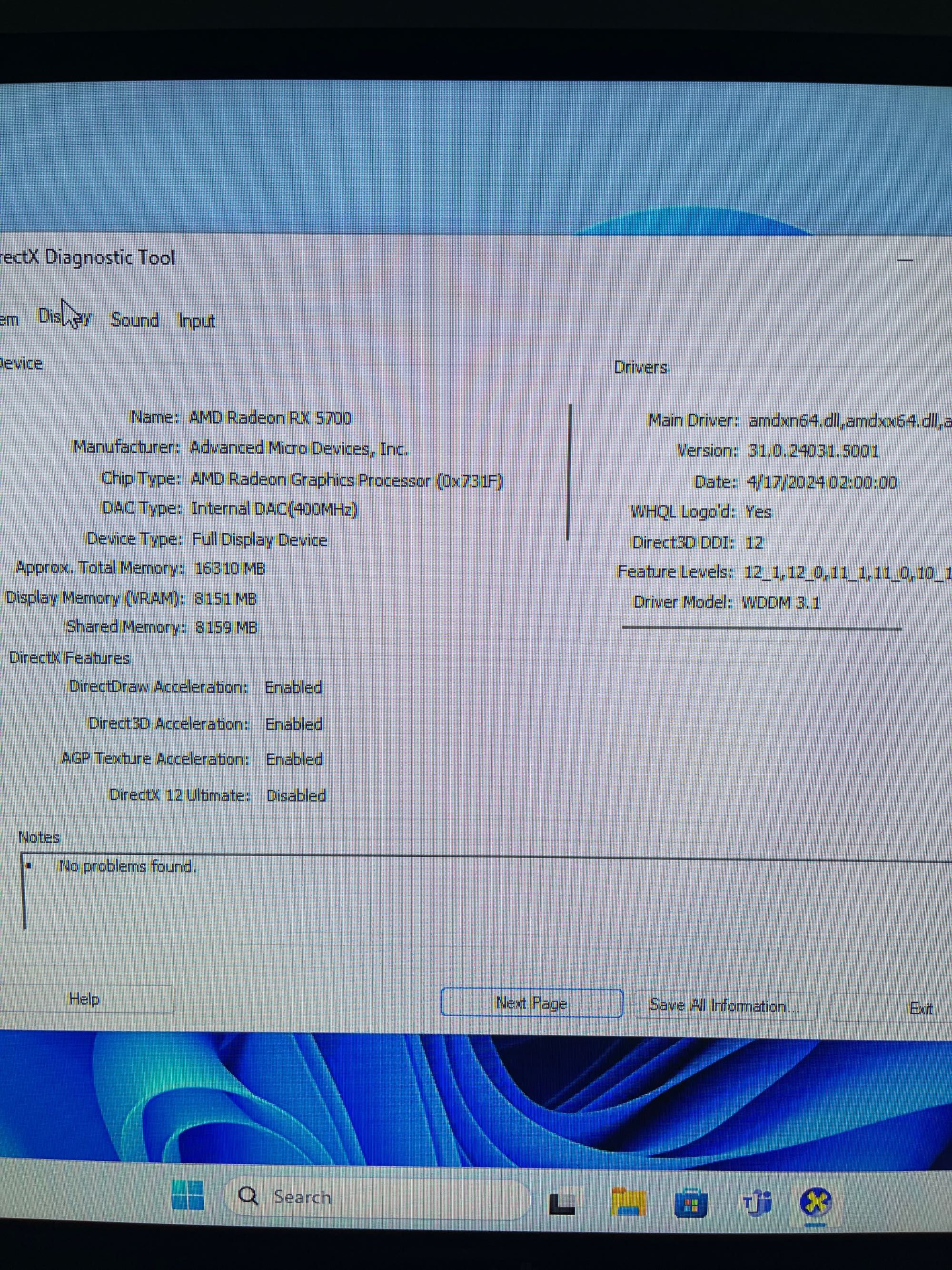Select Advanced Micro Devices, Inc. text

point(299,448)
